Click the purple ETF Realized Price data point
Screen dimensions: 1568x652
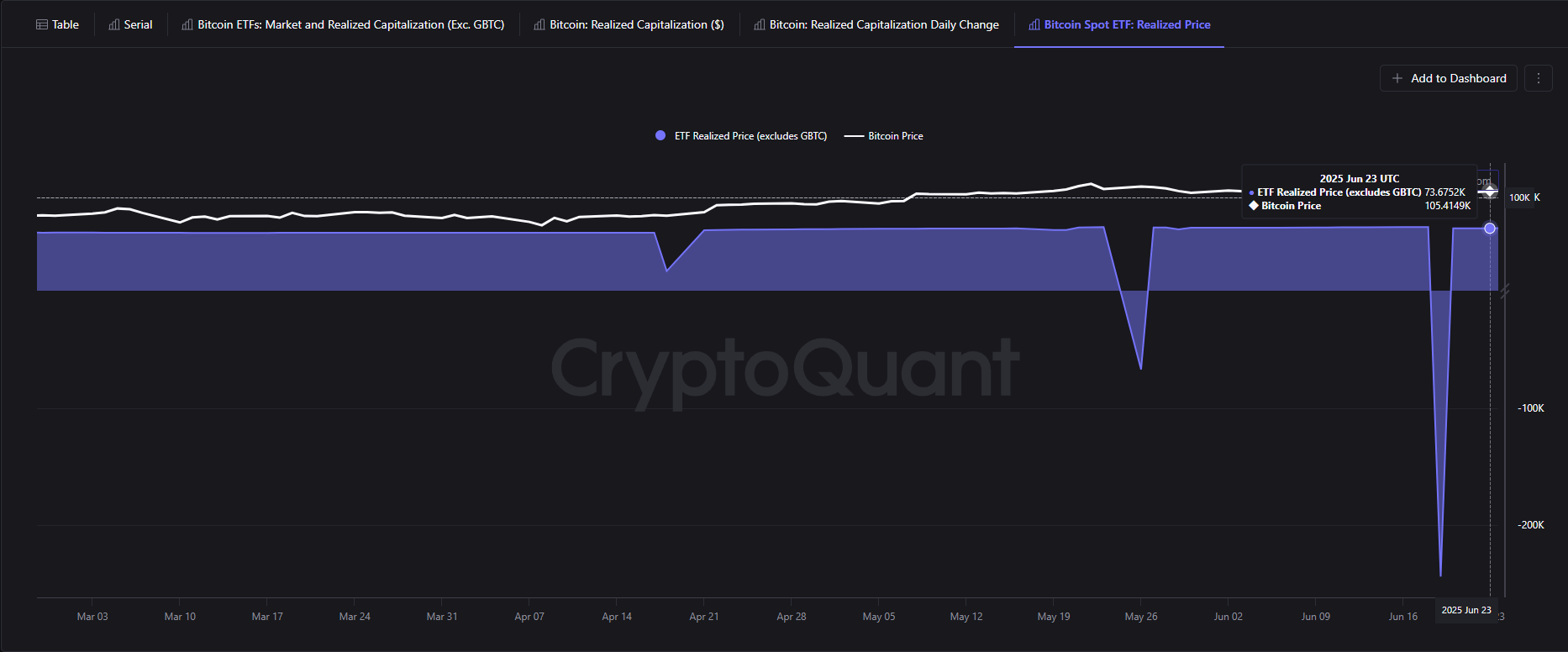coord(1490,229)
